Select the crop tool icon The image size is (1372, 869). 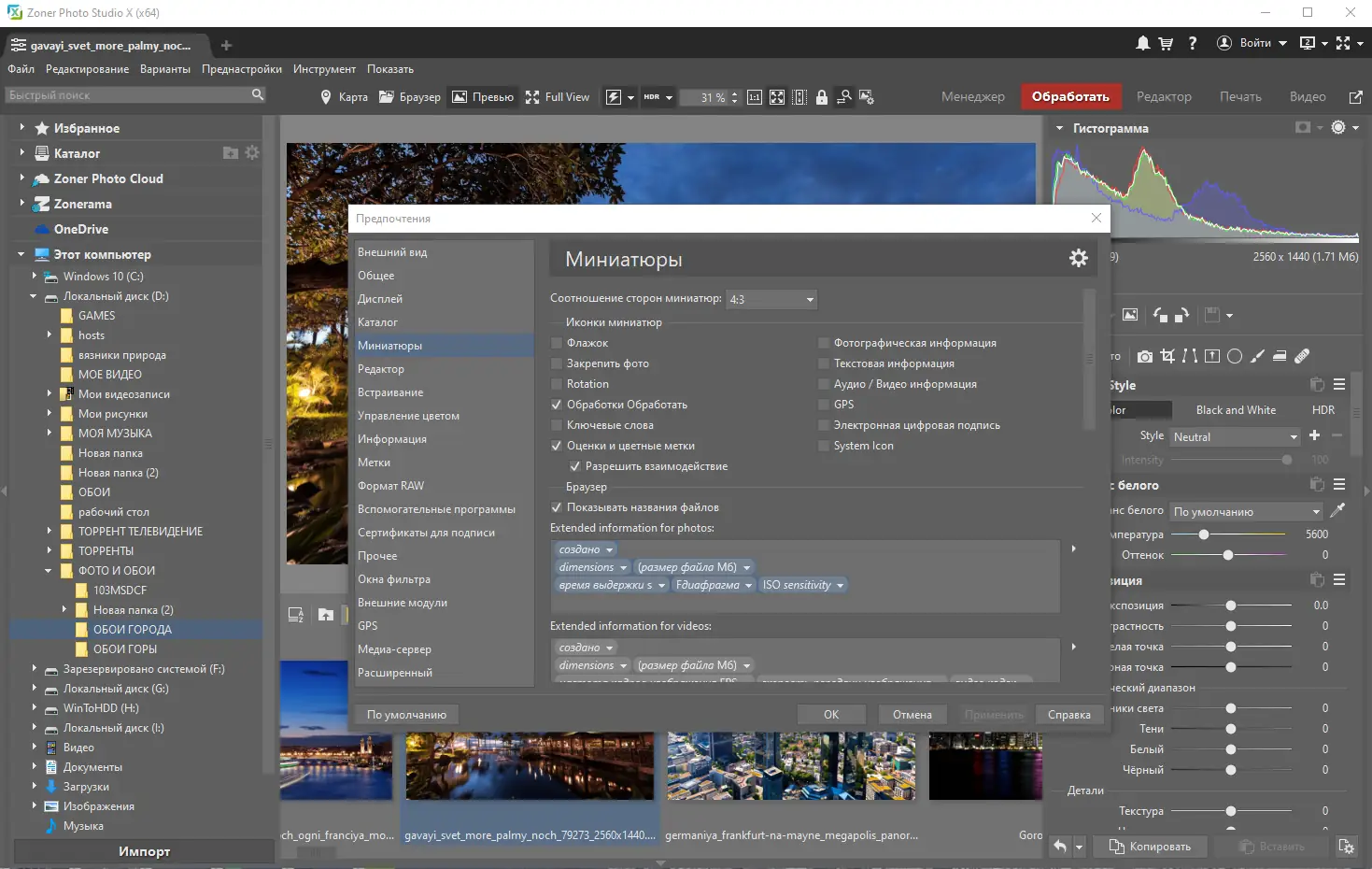(x=1167, y=356)
